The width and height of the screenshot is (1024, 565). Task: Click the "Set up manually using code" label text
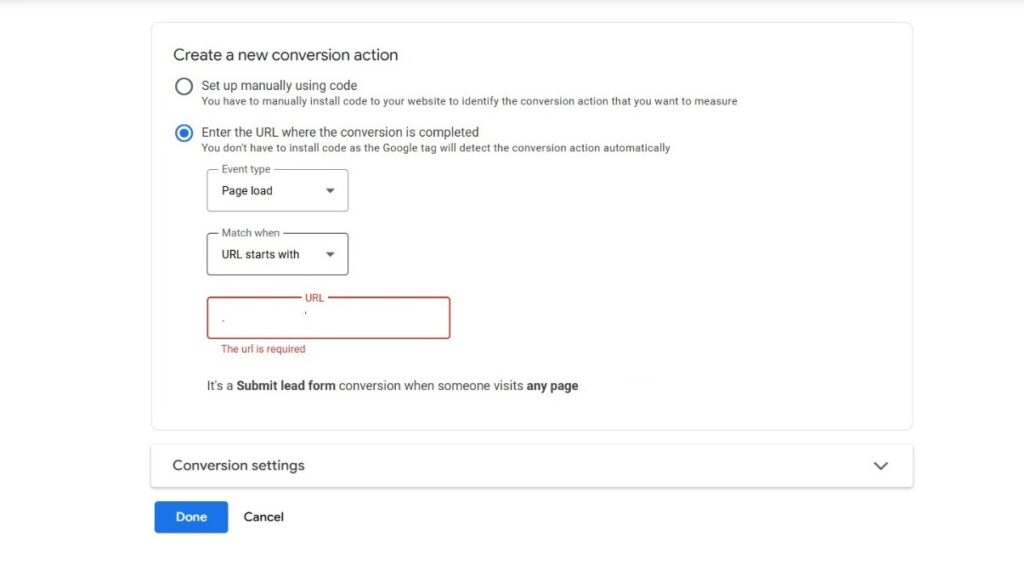(x=279, y=86)
